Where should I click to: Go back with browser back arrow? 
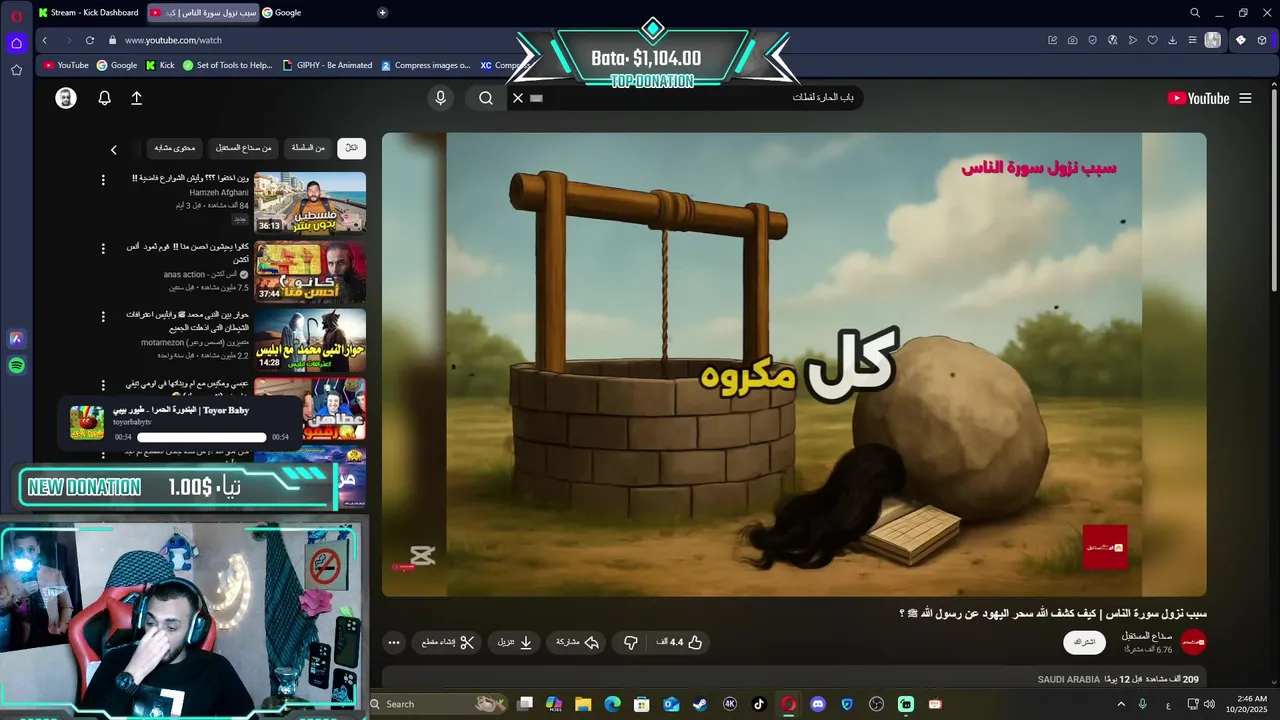coord(45,40)
